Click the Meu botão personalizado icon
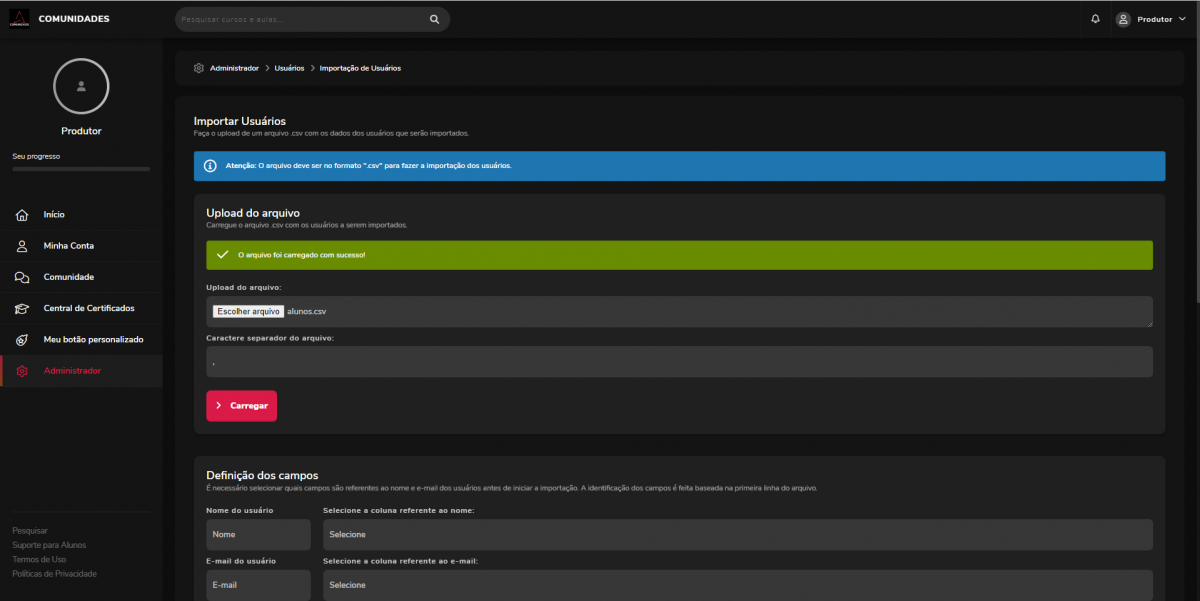 [x=22, y=340]
